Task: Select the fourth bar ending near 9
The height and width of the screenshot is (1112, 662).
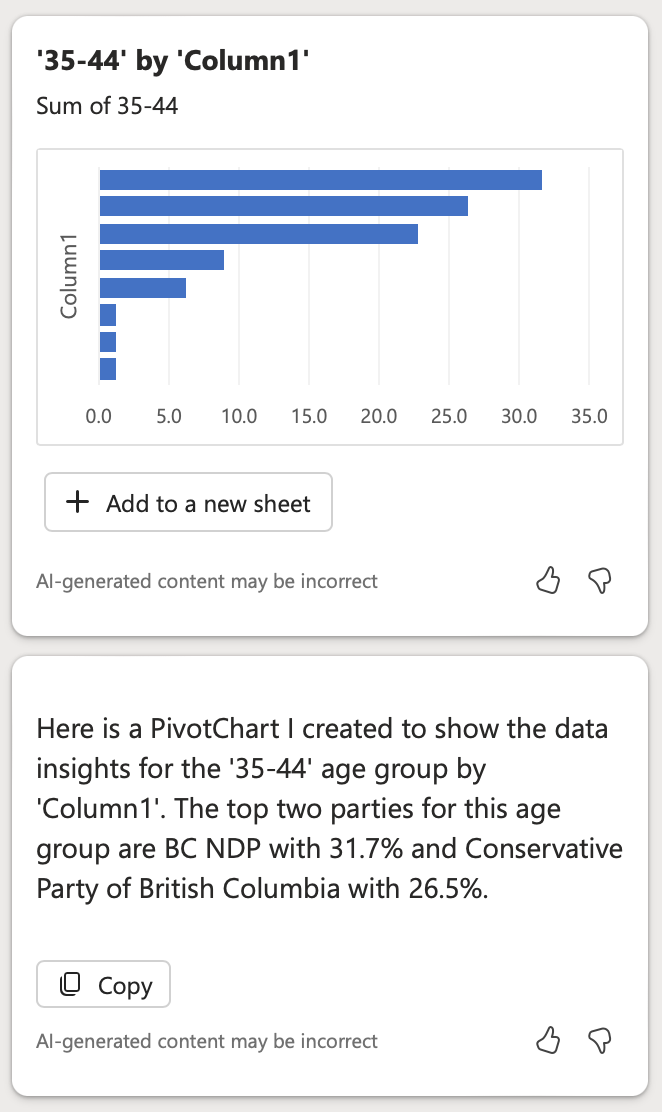Action: coord(162,260)
